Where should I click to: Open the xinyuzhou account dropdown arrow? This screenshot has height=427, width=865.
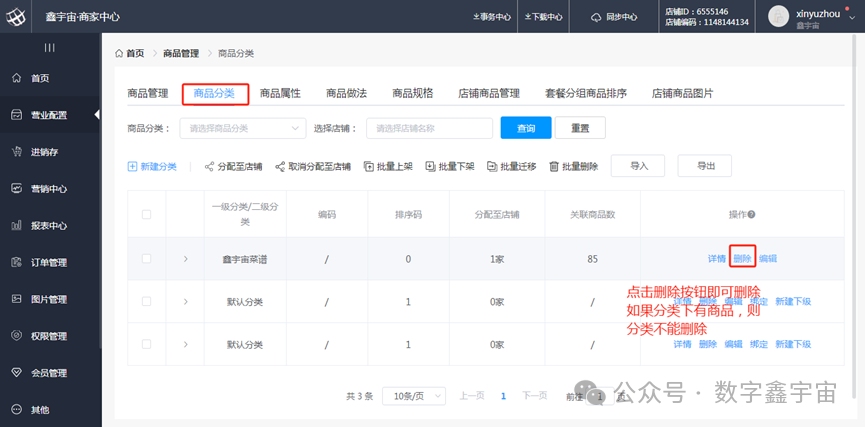852,17
